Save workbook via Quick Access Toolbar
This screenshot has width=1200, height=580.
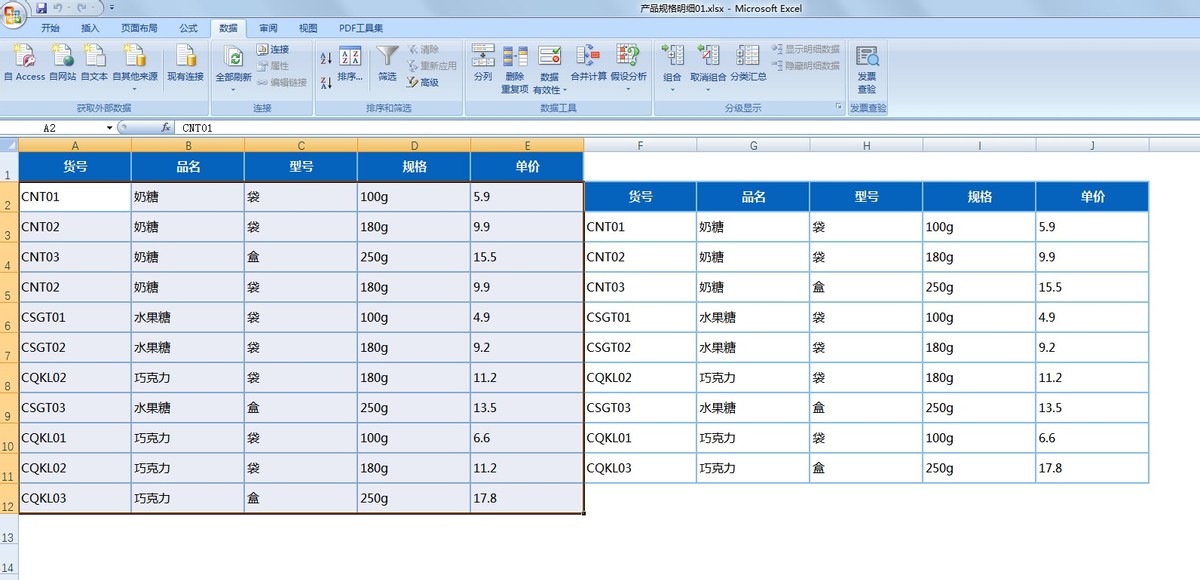40,7
